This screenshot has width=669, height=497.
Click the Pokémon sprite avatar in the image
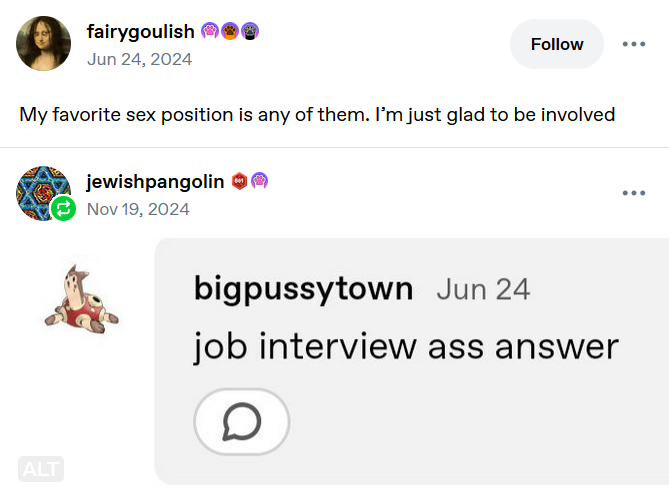pos(82,295)
